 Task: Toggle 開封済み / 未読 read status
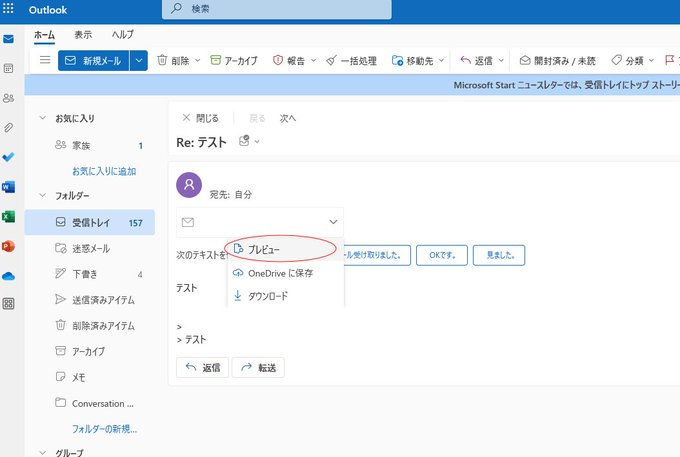558,60
